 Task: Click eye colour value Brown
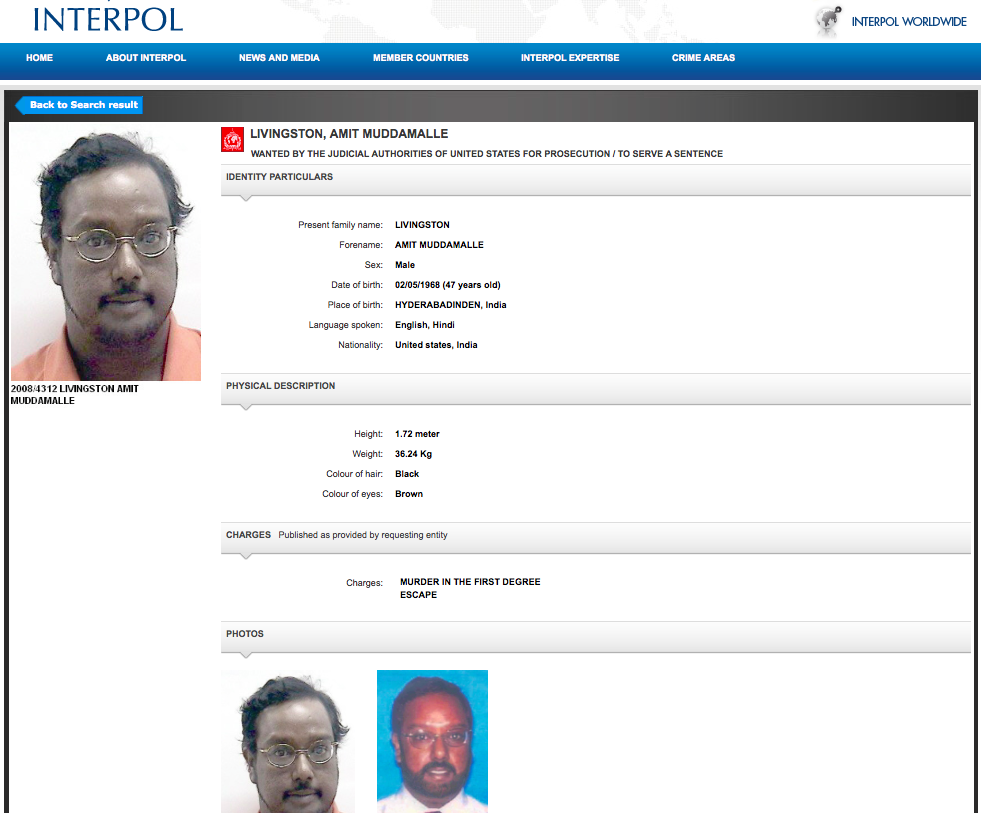pyautogui.click(x=409, y=494)
